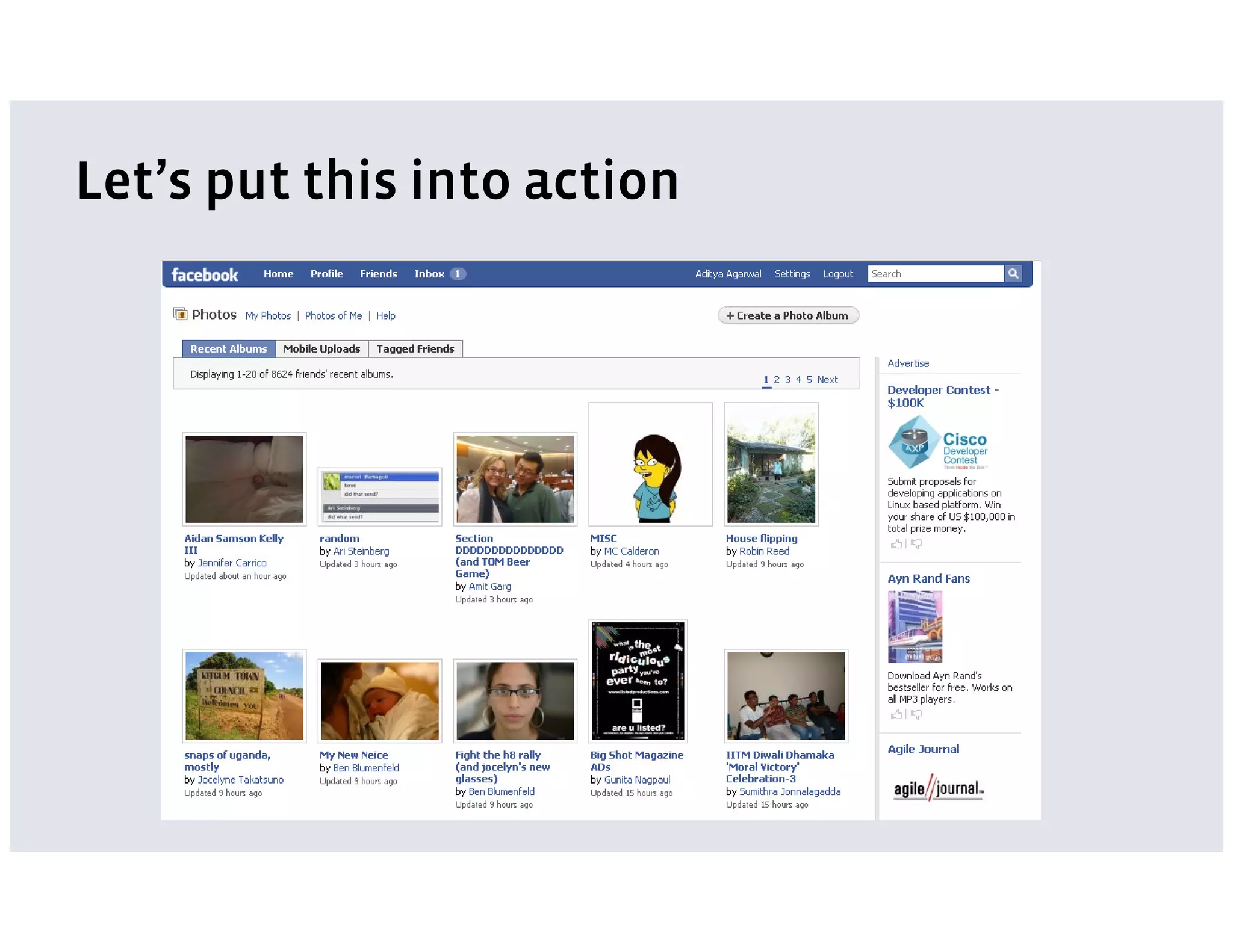Thumbs down the Cisco Developer Contest ad
Viewport: 1233px width, 952px height.
916,544
